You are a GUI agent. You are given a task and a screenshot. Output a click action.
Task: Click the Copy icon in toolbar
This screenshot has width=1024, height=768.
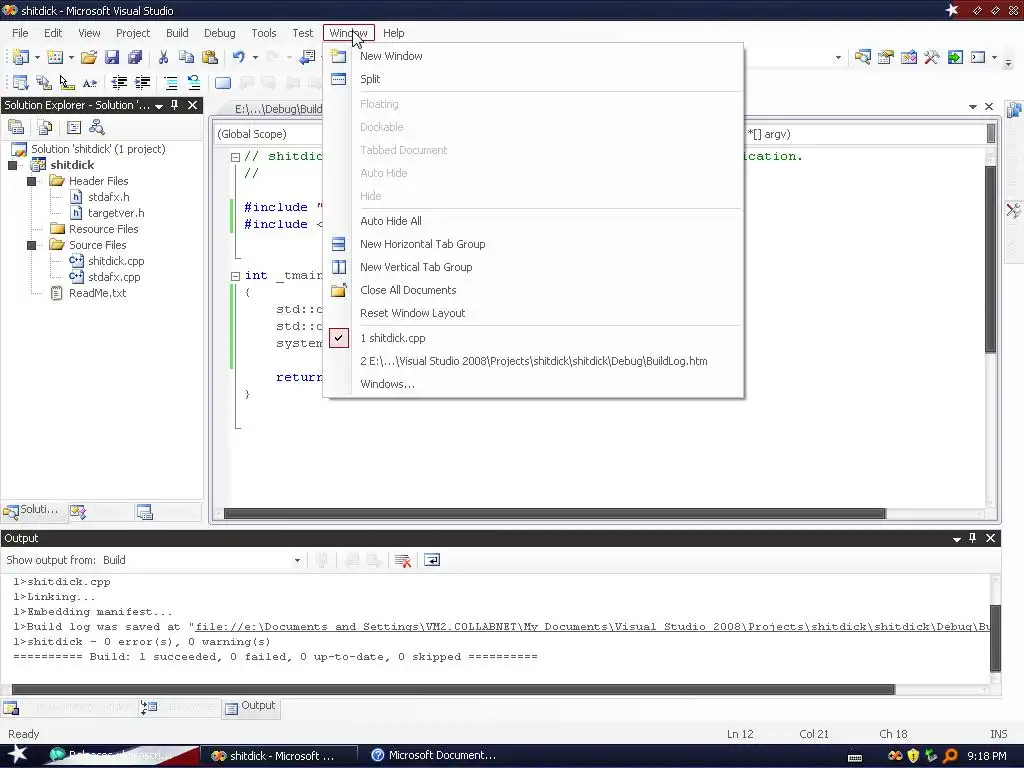click(186, 57)
